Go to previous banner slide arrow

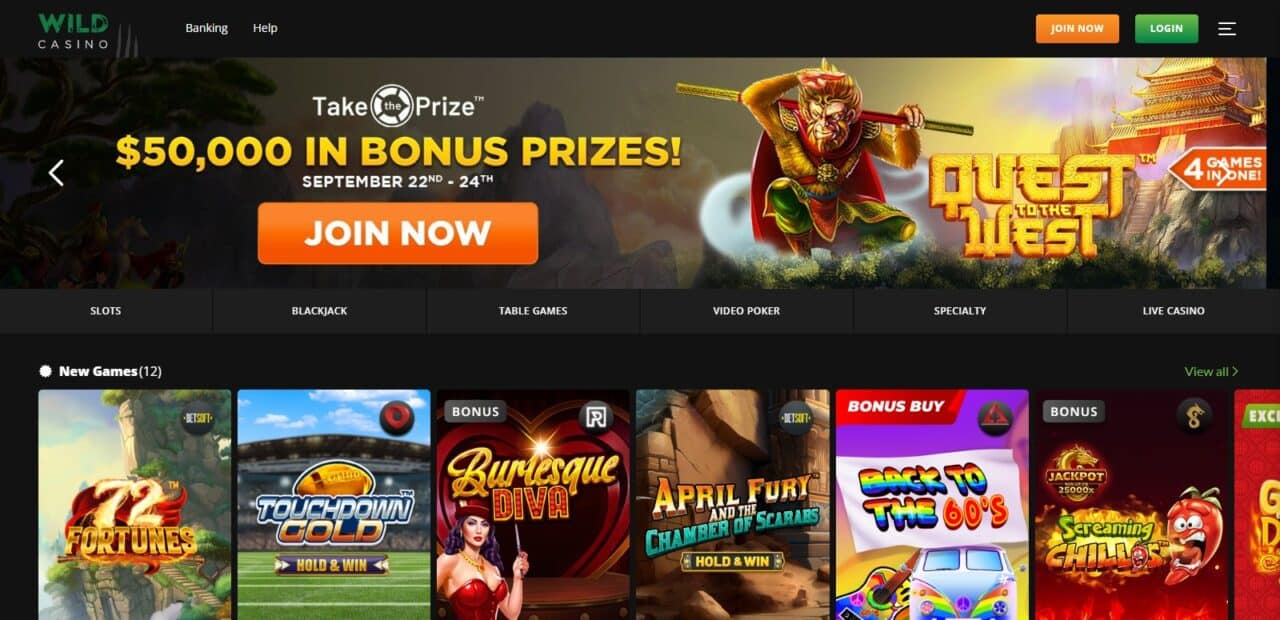click(56, 173)
